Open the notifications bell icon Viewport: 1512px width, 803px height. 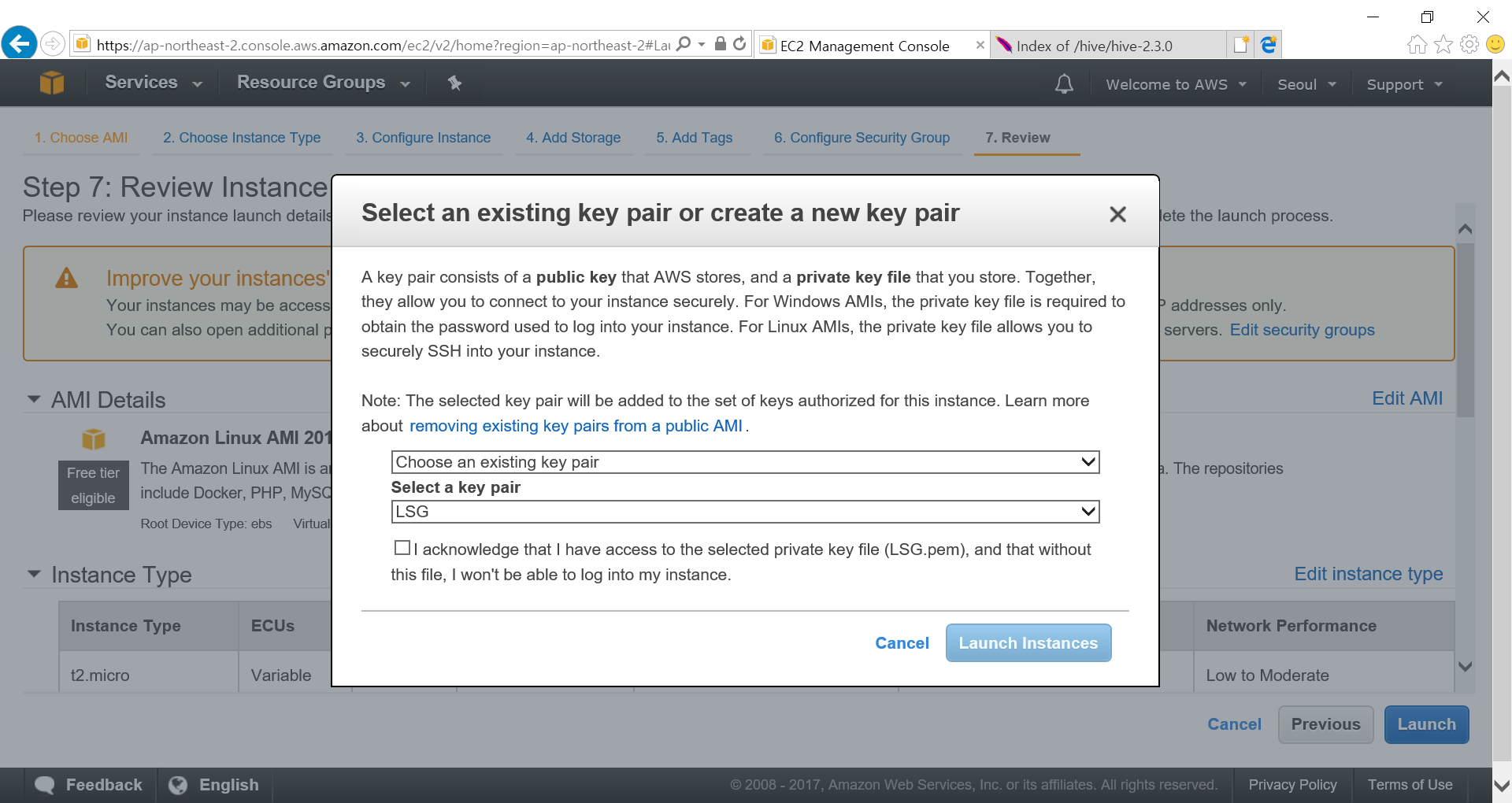click(x=1064, y=83)
